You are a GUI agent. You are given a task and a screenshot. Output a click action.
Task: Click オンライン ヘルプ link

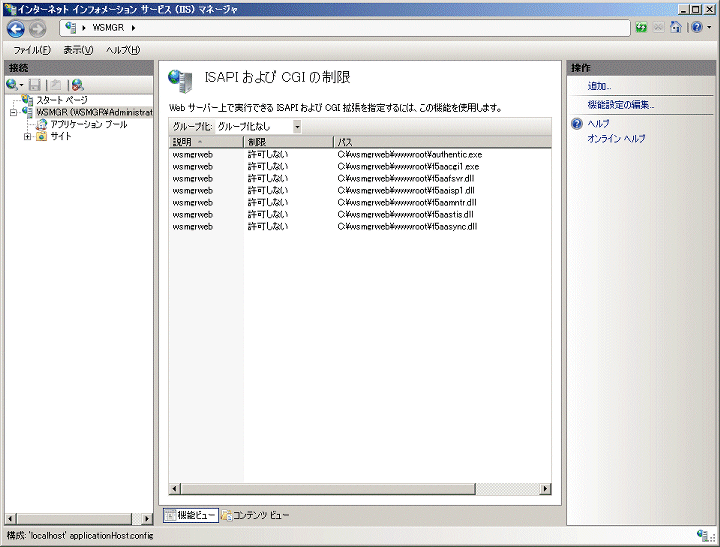pos(616,138)
